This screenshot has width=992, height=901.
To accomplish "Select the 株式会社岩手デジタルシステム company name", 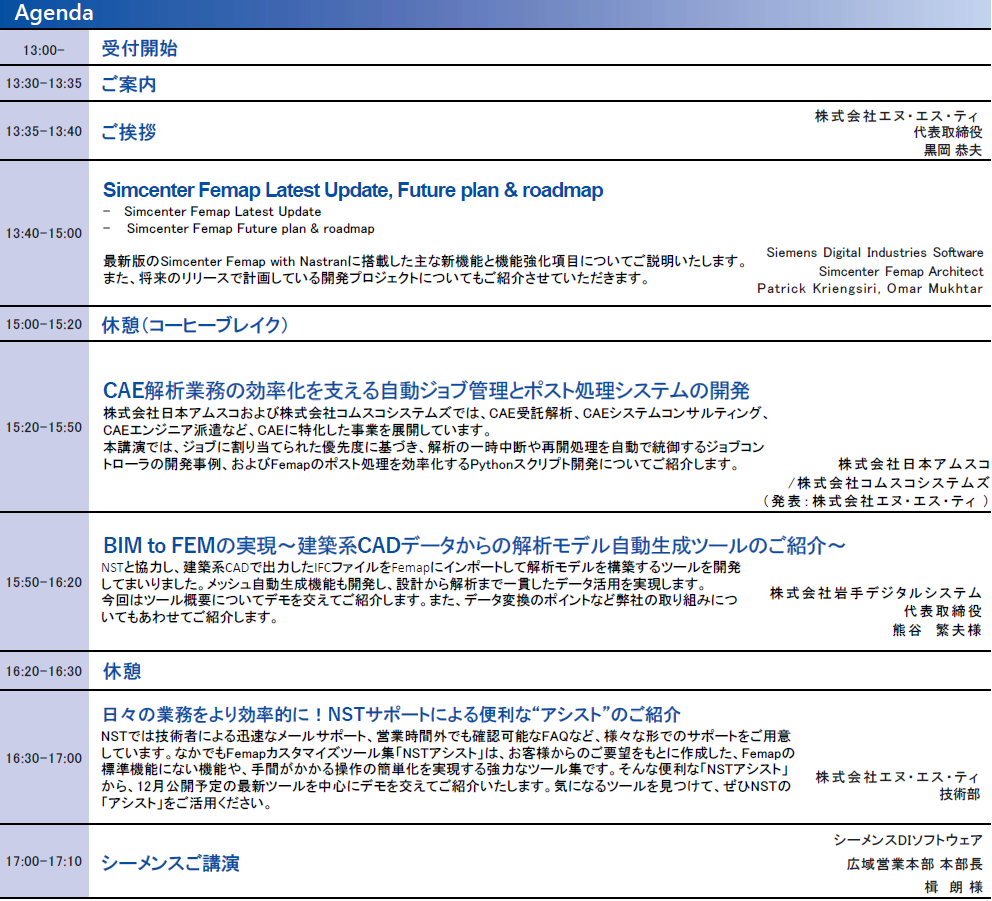I will click(x=875, y=593).
